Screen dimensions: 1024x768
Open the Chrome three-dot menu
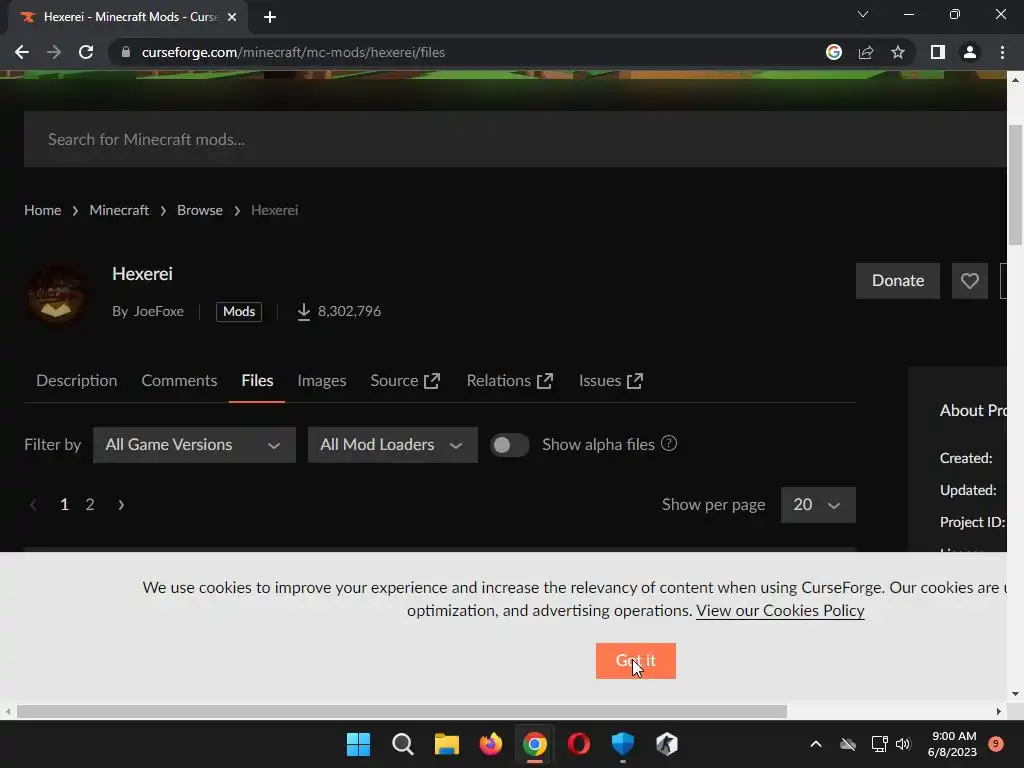[1002, 52]
